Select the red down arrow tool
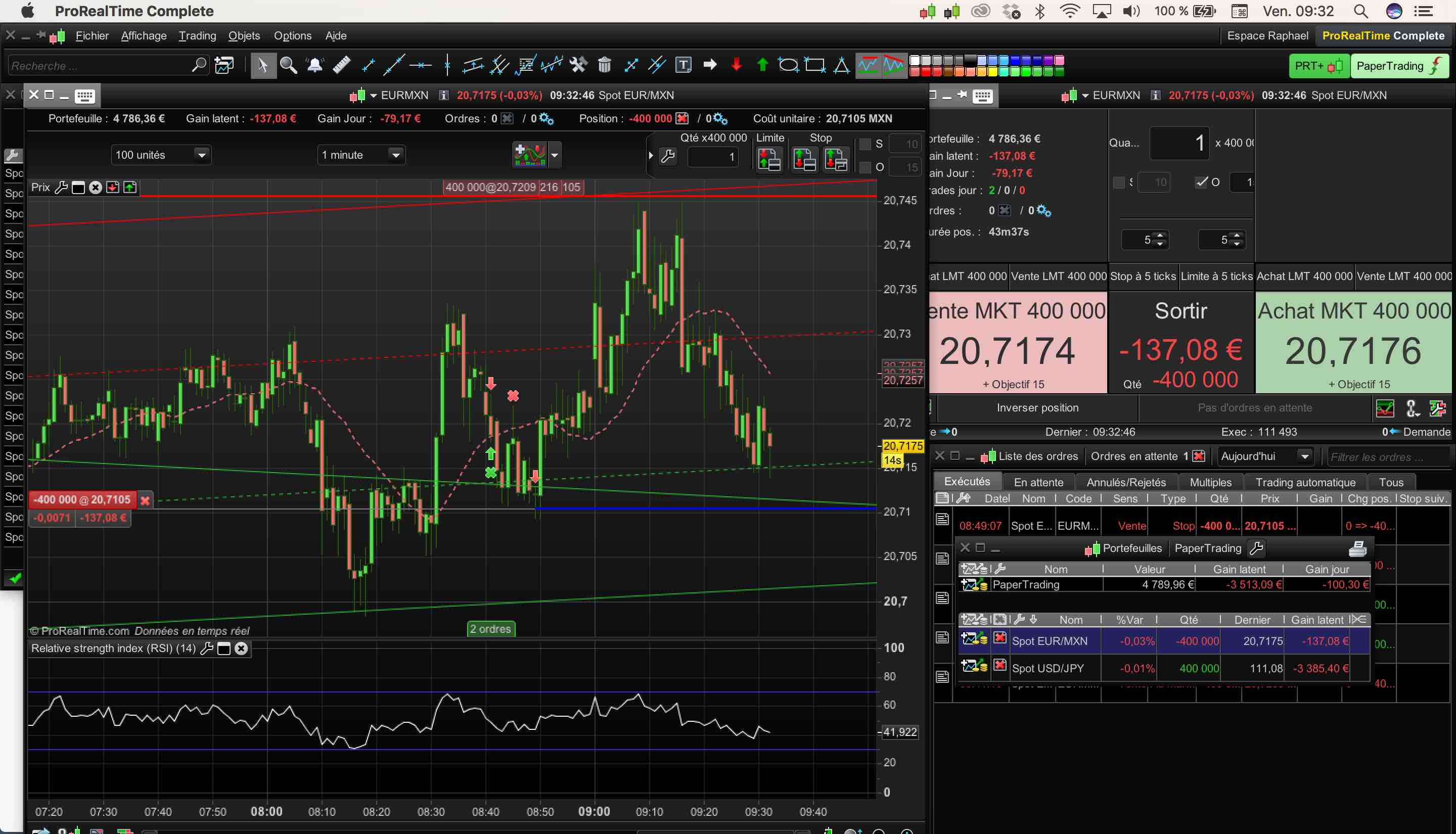 pos(736,65)
